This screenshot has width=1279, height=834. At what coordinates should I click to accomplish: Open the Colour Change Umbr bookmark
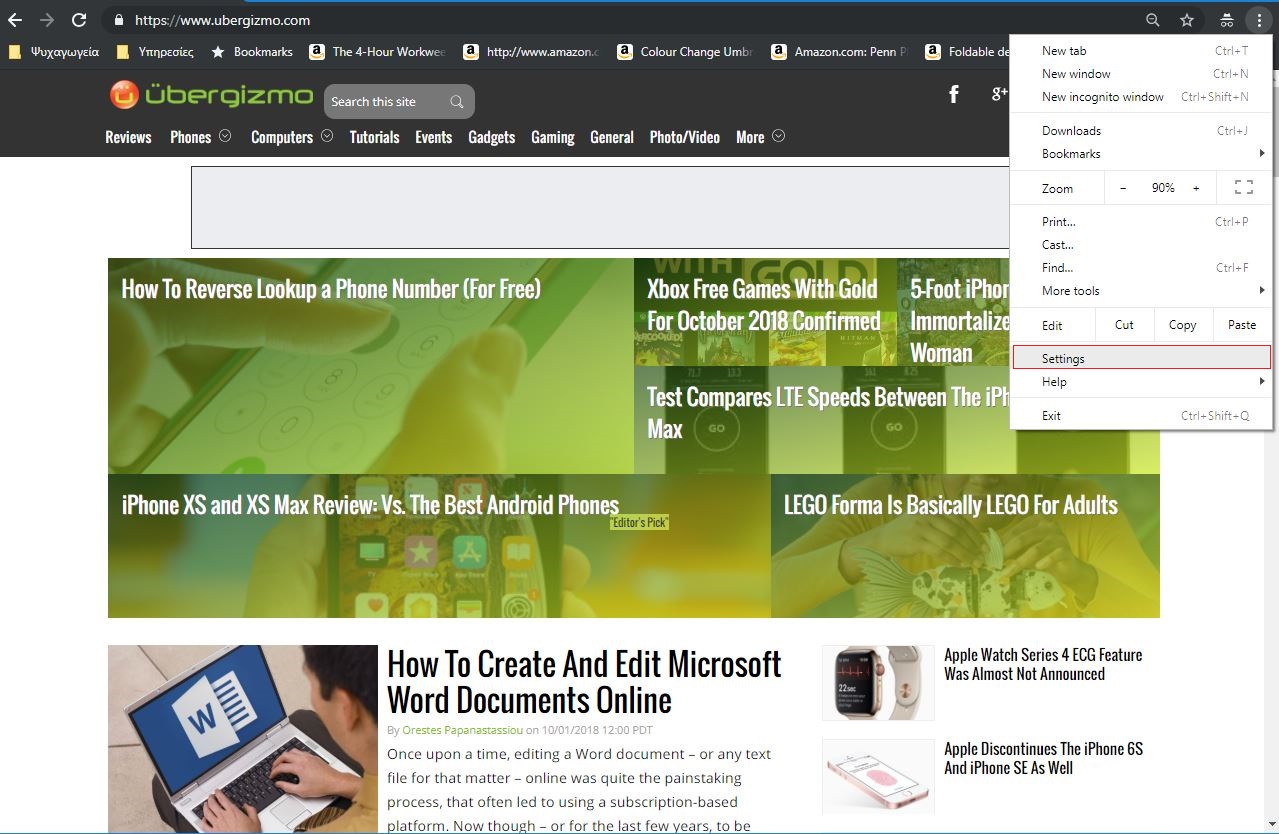pos(685,52)
